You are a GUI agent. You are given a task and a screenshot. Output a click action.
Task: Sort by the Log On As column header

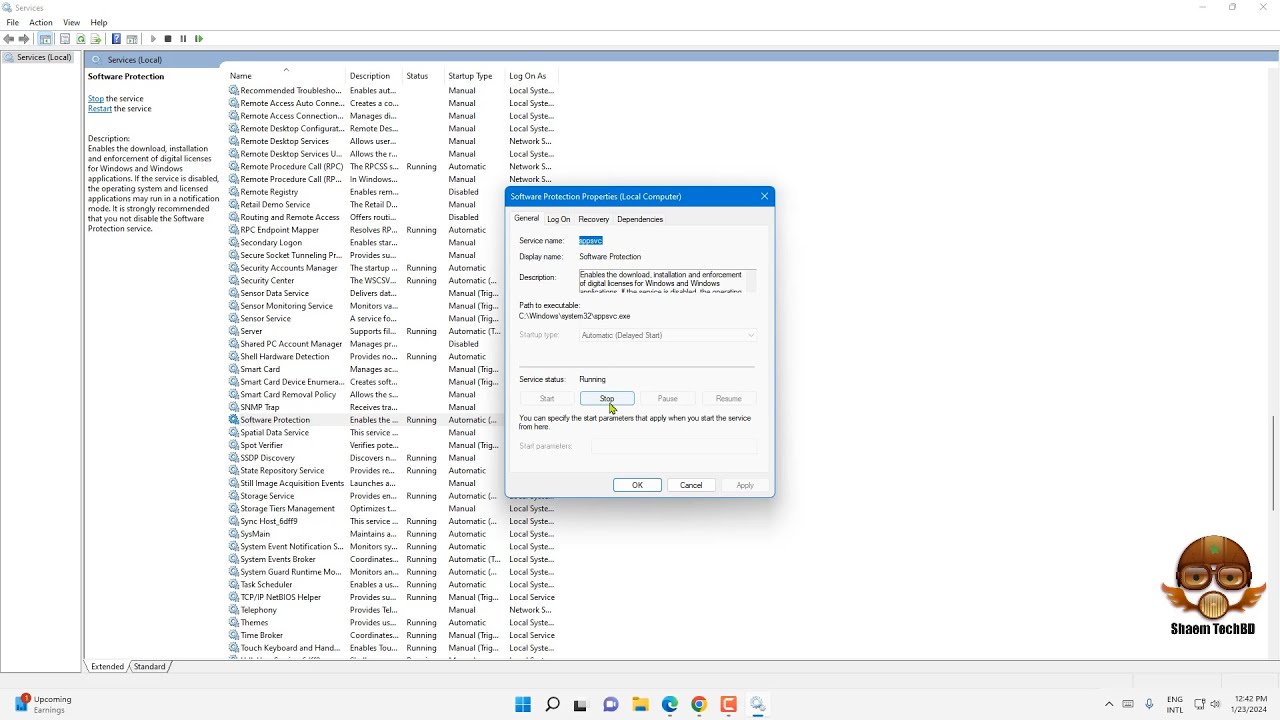coord(532,76)
